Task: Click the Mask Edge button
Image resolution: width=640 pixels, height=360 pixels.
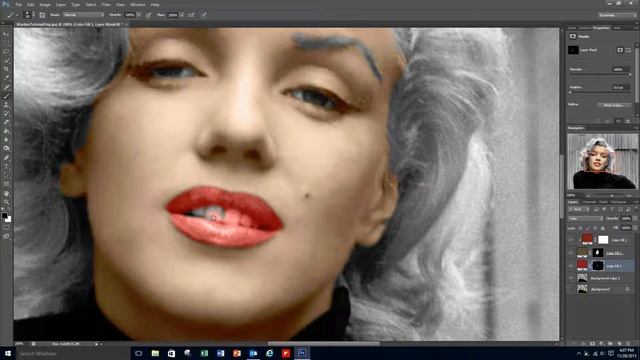Action: pyautogui.click(x=613, y=105)
